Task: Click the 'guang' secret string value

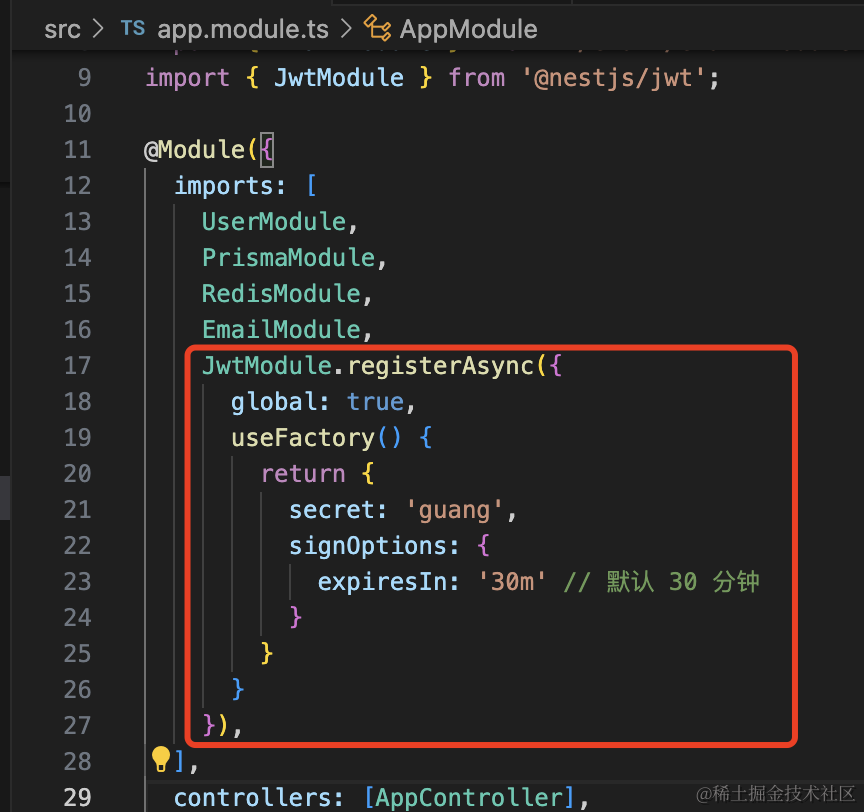Action: pyautogui.click(x=455, y=509)
